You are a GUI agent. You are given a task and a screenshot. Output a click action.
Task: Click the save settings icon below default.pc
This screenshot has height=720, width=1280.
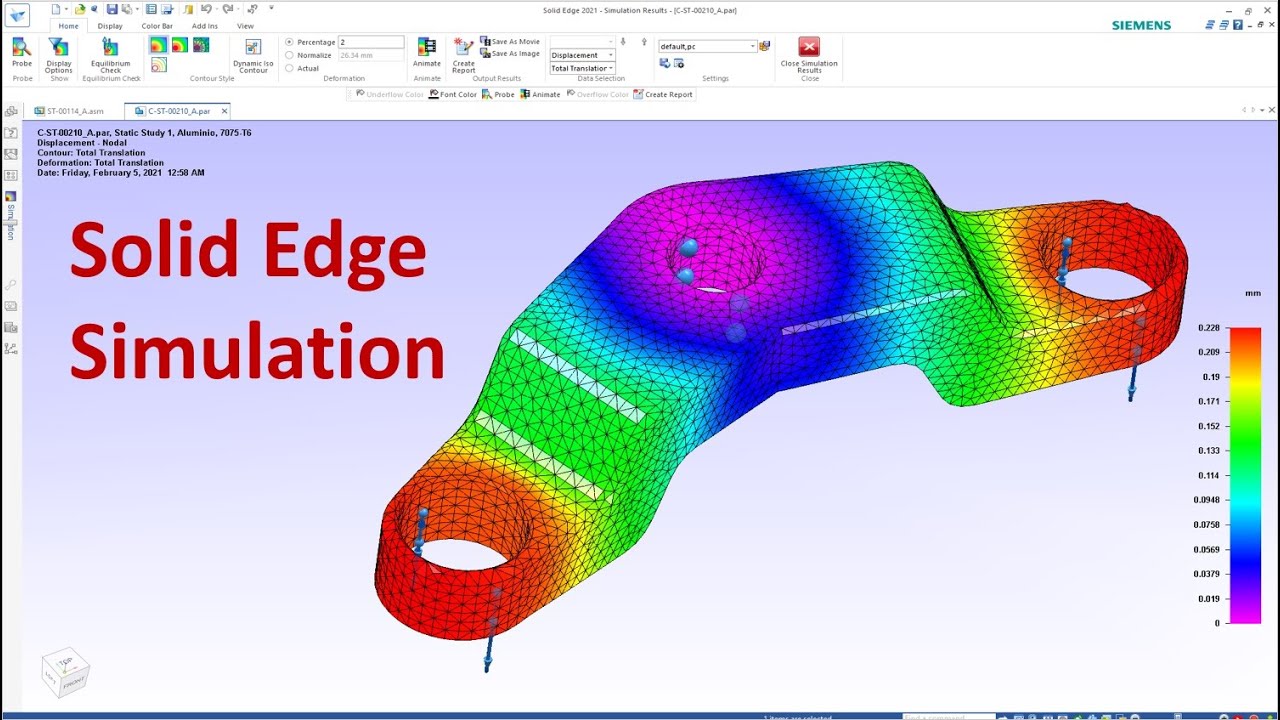point(665,63)
